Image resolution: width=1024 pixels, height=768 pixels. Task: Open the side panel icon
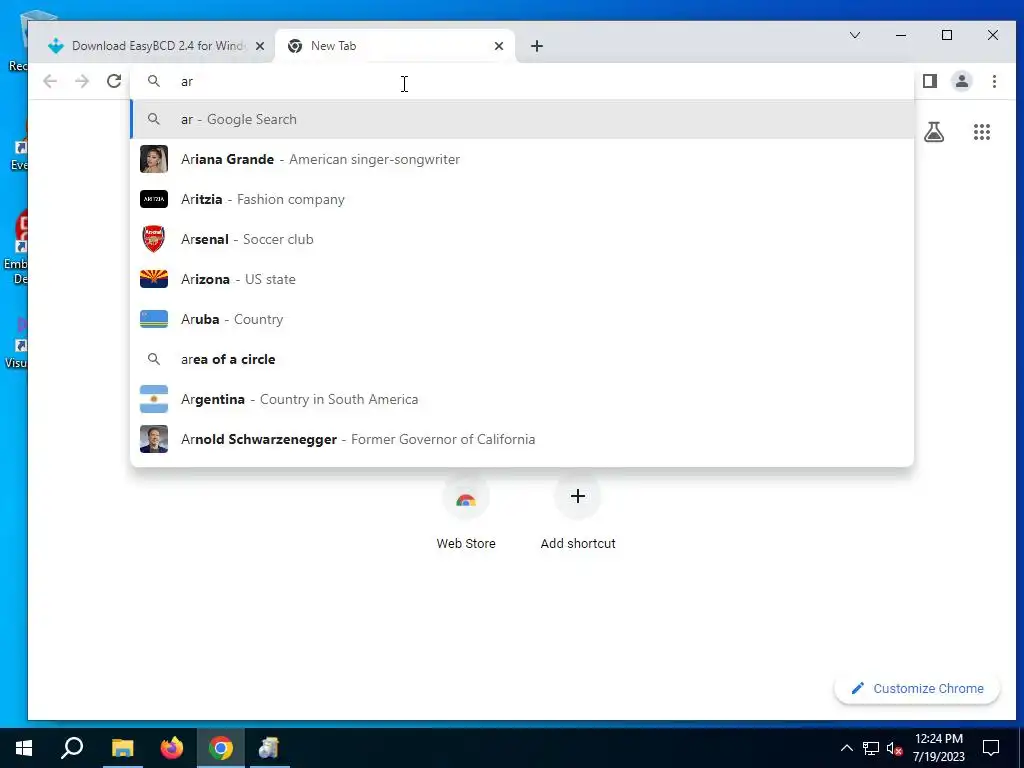(930, 81)
